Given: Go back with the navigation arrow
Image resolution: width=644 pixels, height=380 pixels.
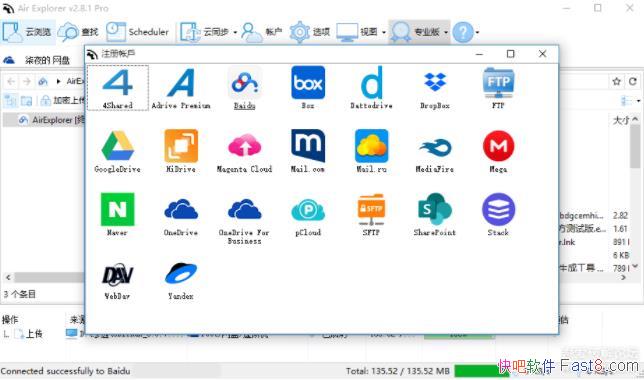Looking at the screenshot, I should [11, 81].
